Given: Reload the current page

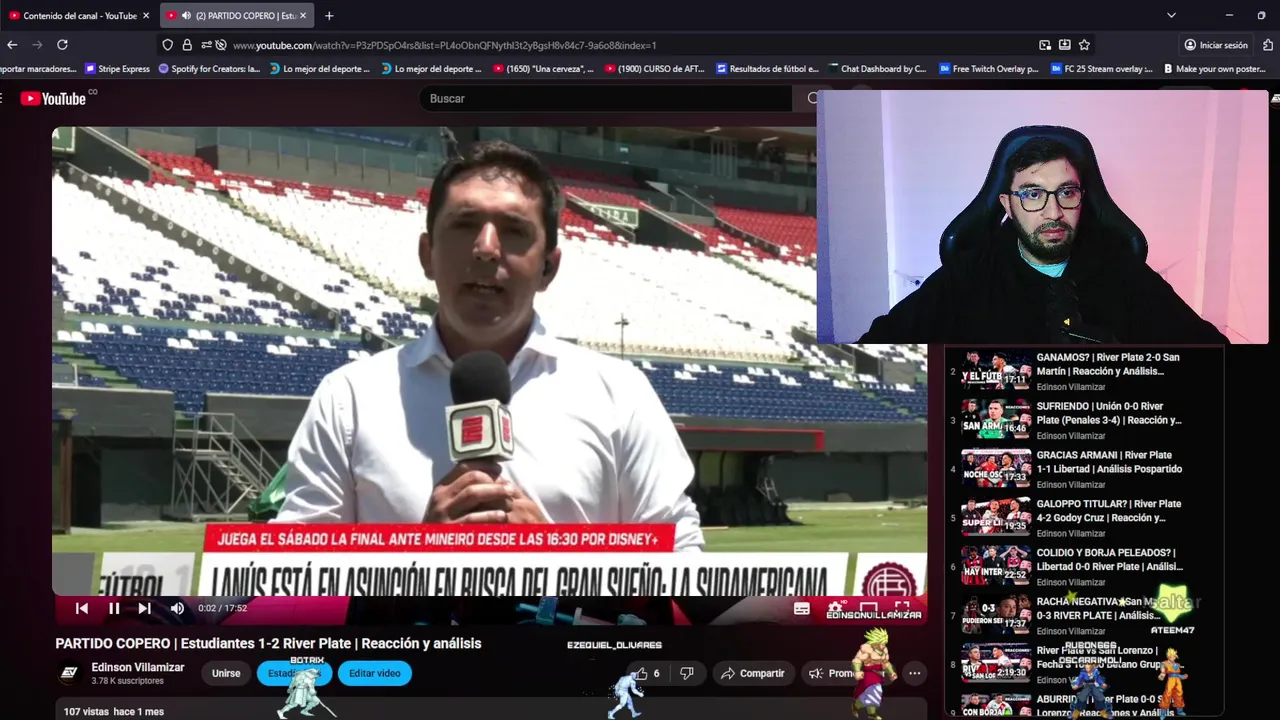Looking at the screenshot, I should click(62, 45).
